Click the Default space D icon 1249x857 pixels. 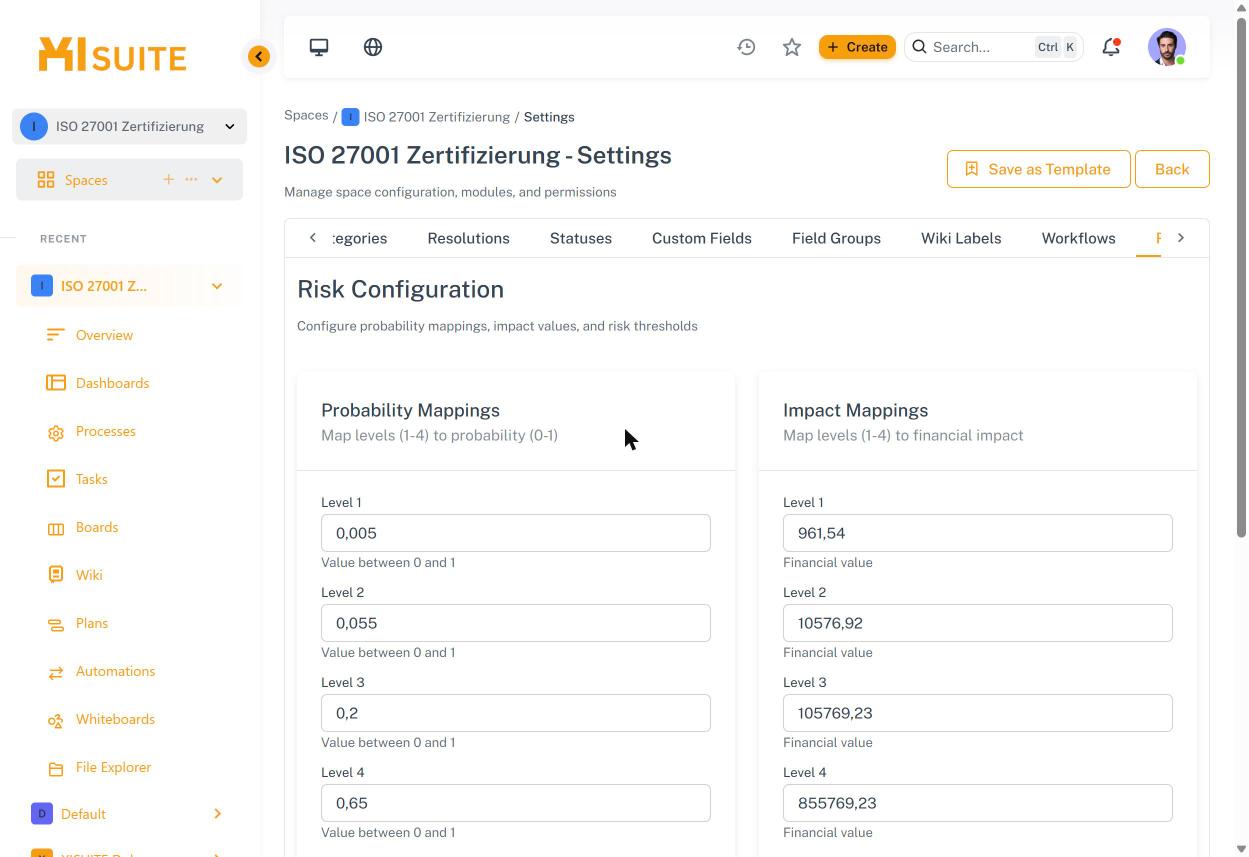pyautogui.click(x=42, y=814)
